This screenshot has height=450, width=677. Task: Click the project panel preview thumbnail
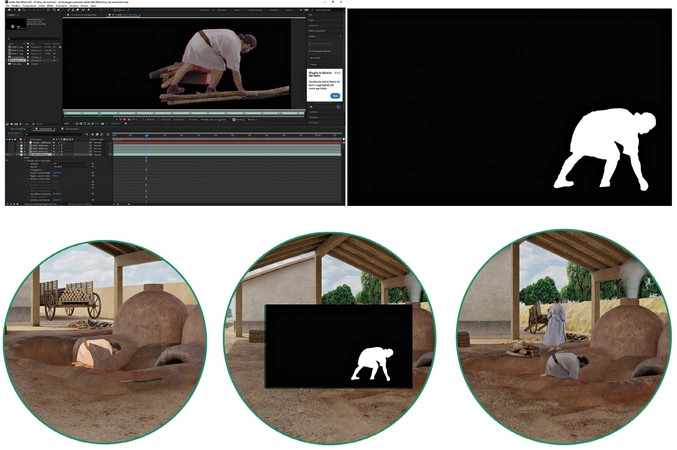[x=14, y=25]
